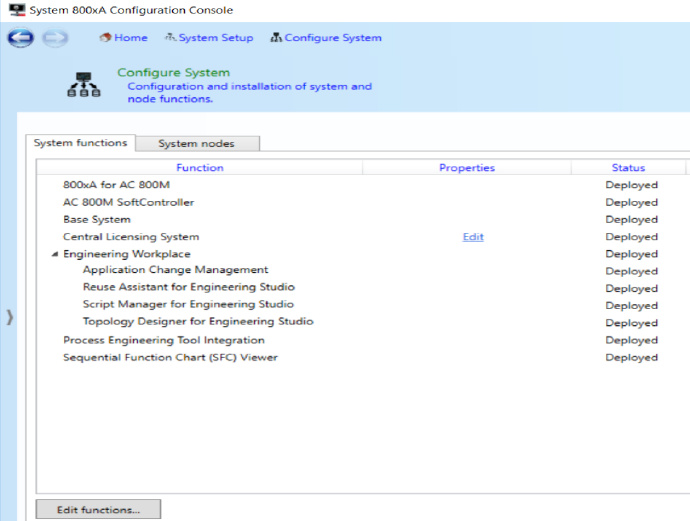Viewport: 690px width, 521px height.
Task: Go back with the blue back arrow
Action: (x=20, y=38)
